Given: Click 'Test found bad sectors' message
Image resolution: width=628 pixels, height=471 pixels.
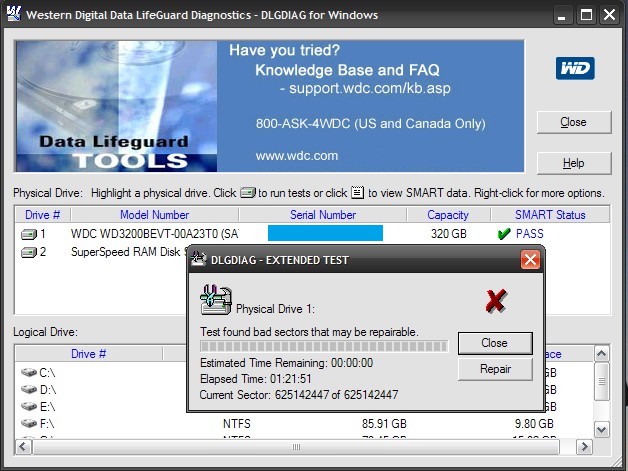Looking at the screenshot, I should coord(309,332).
